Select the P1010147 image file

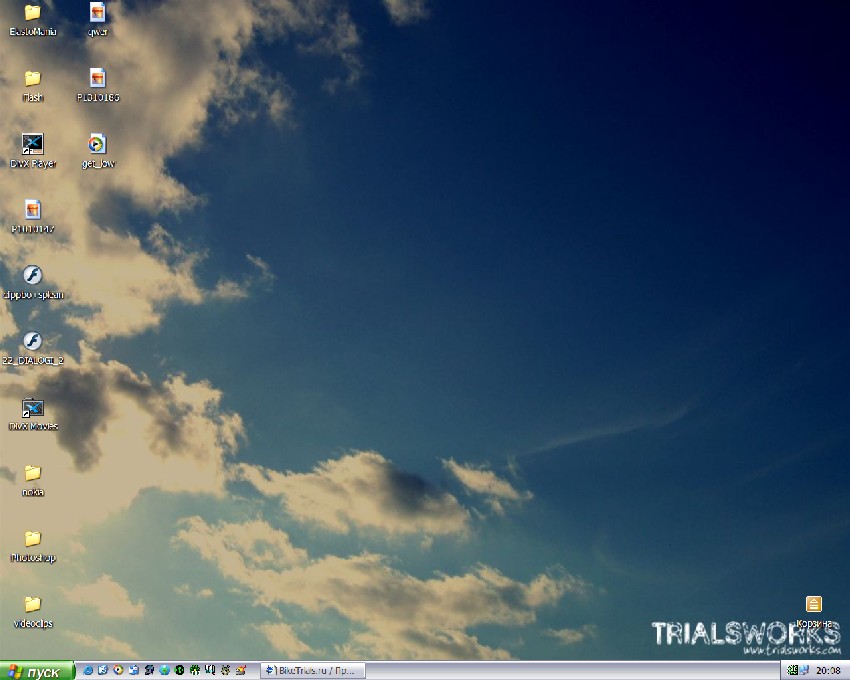pos(33,210)
